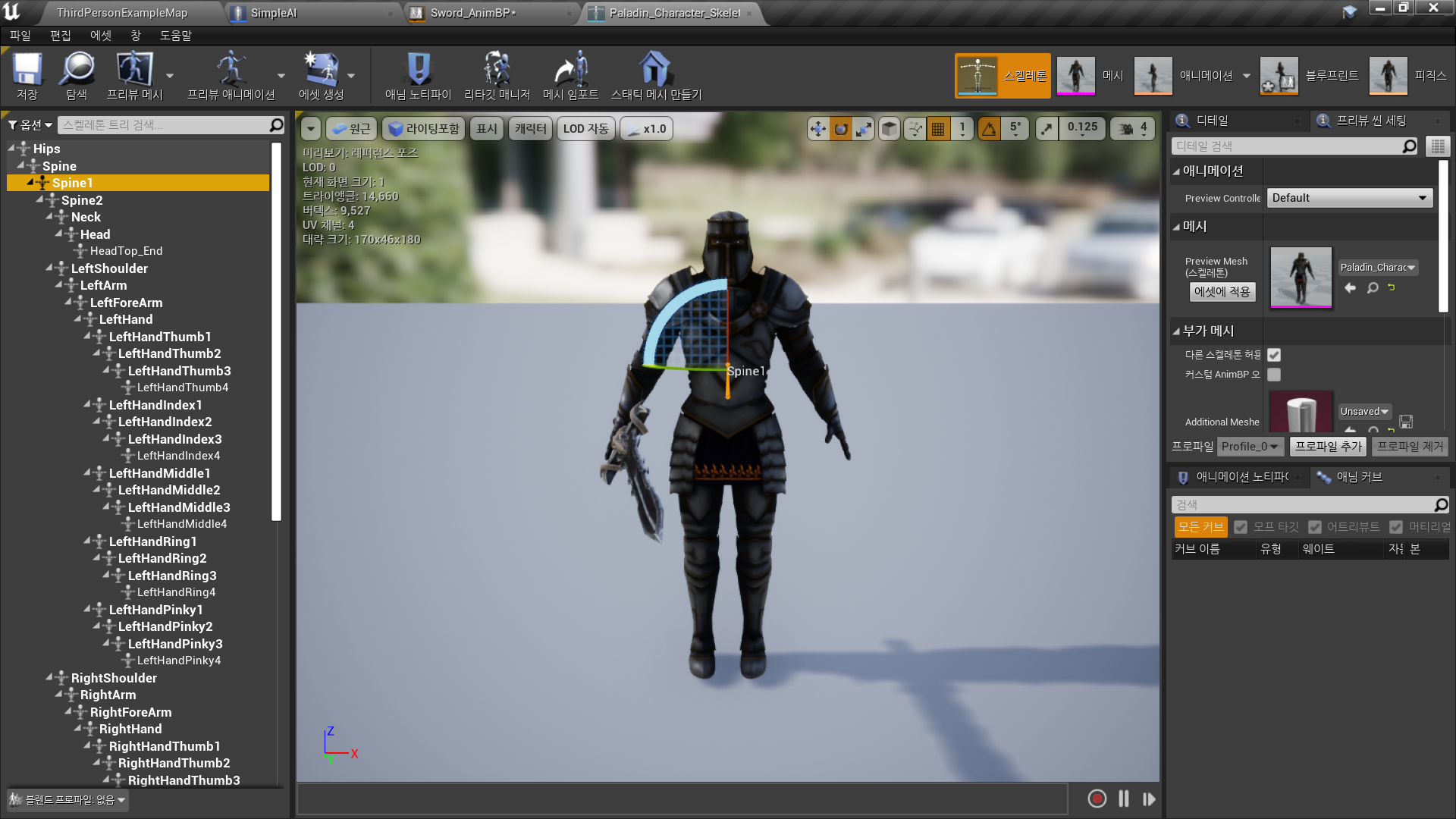
Task: Pause preview playback
Action: 1123,799
